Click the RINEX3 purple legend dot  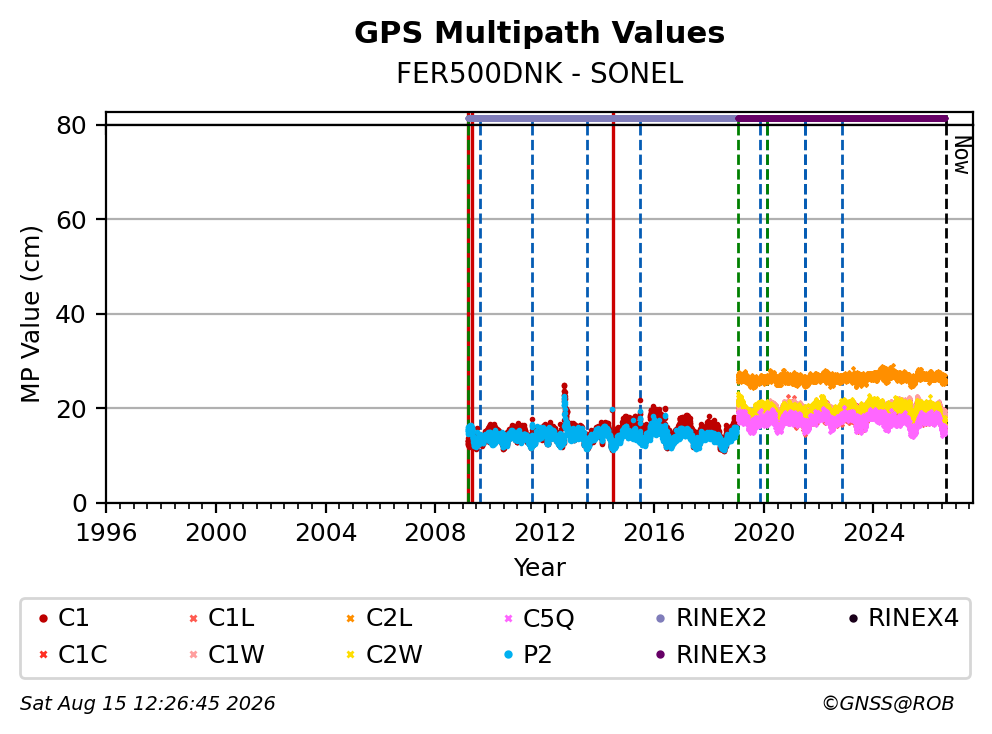(661, 655)
